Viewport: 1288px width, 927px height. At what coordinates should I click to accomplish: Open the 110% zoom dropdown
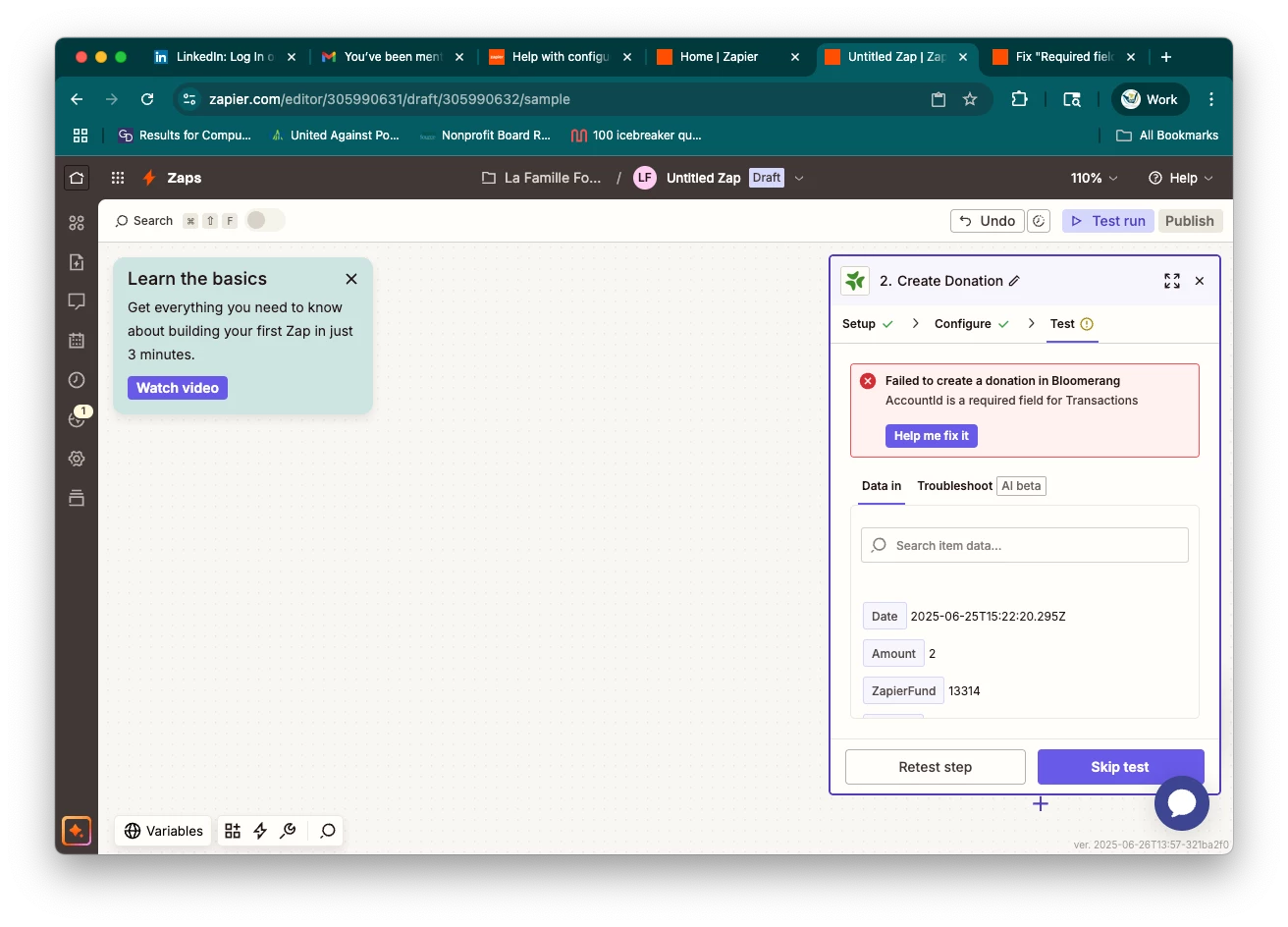coord(1094,178)
